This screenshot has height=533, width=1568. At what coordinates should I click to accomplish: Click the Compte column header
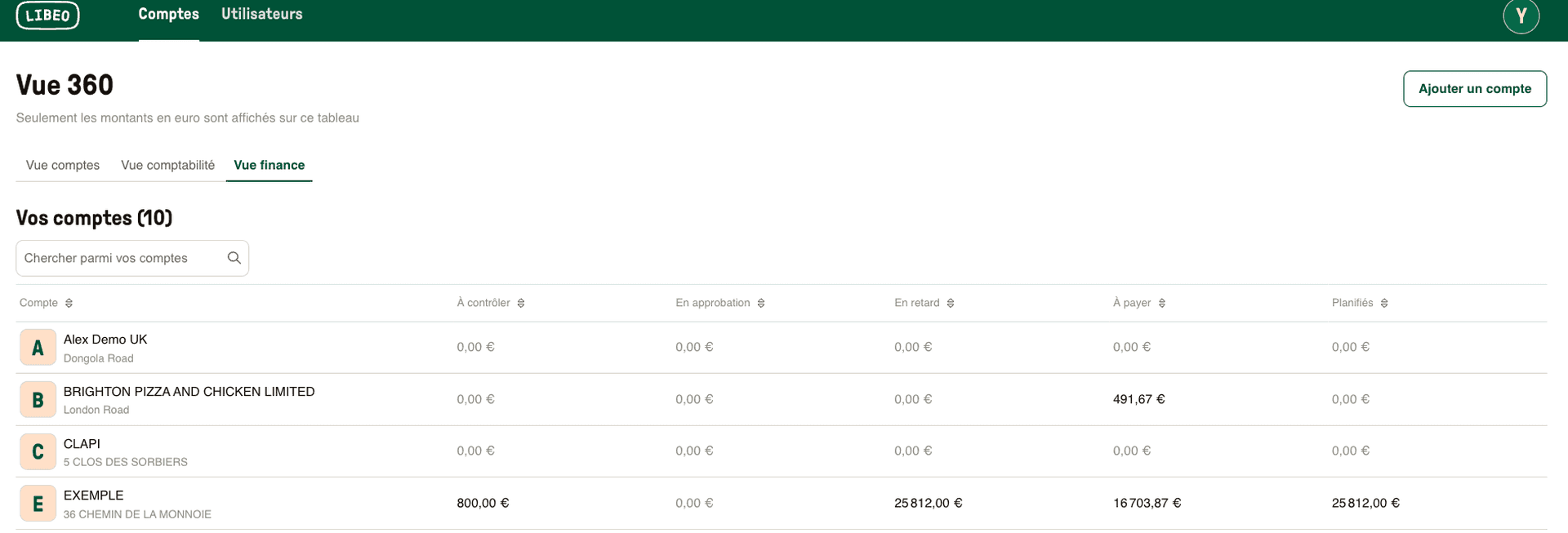(x=38, y=303)
